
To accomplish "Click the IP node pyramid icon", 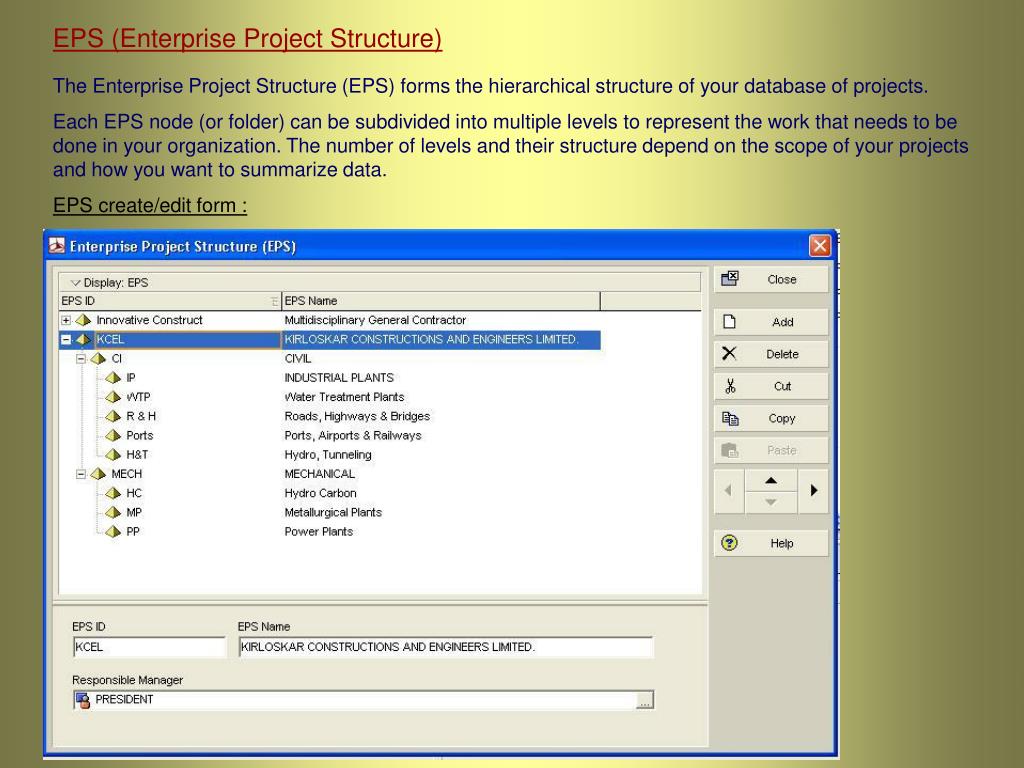I will (x=113, y=377).
